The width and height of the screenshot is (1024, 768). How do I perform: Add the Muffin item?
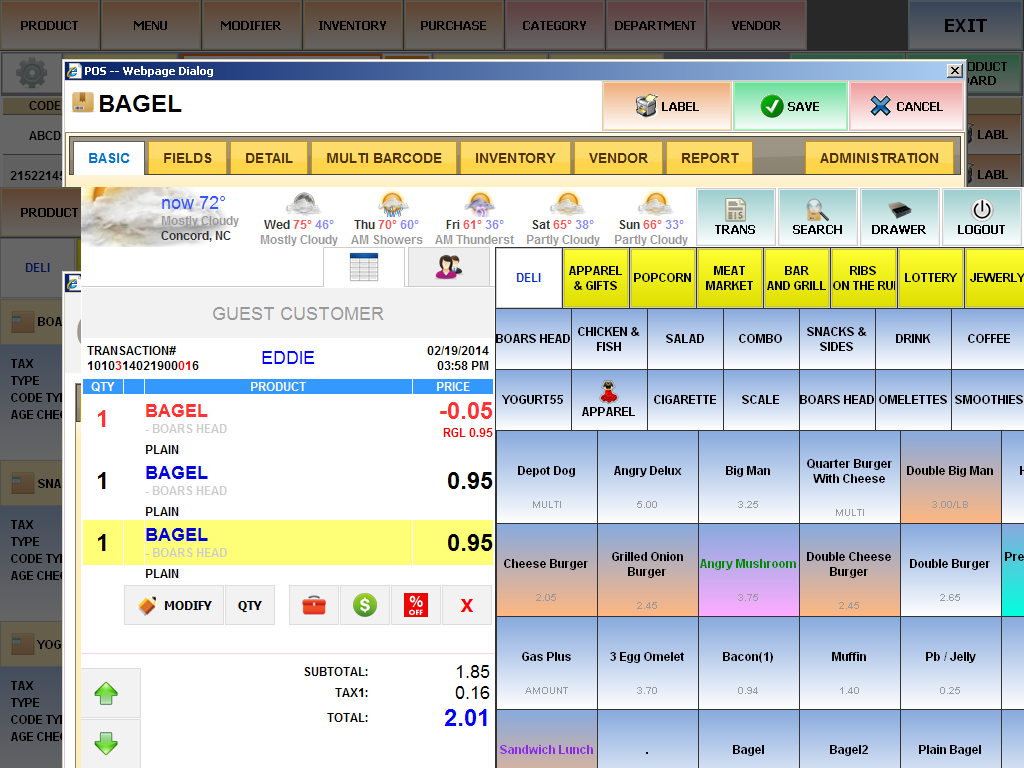point(849,663)
